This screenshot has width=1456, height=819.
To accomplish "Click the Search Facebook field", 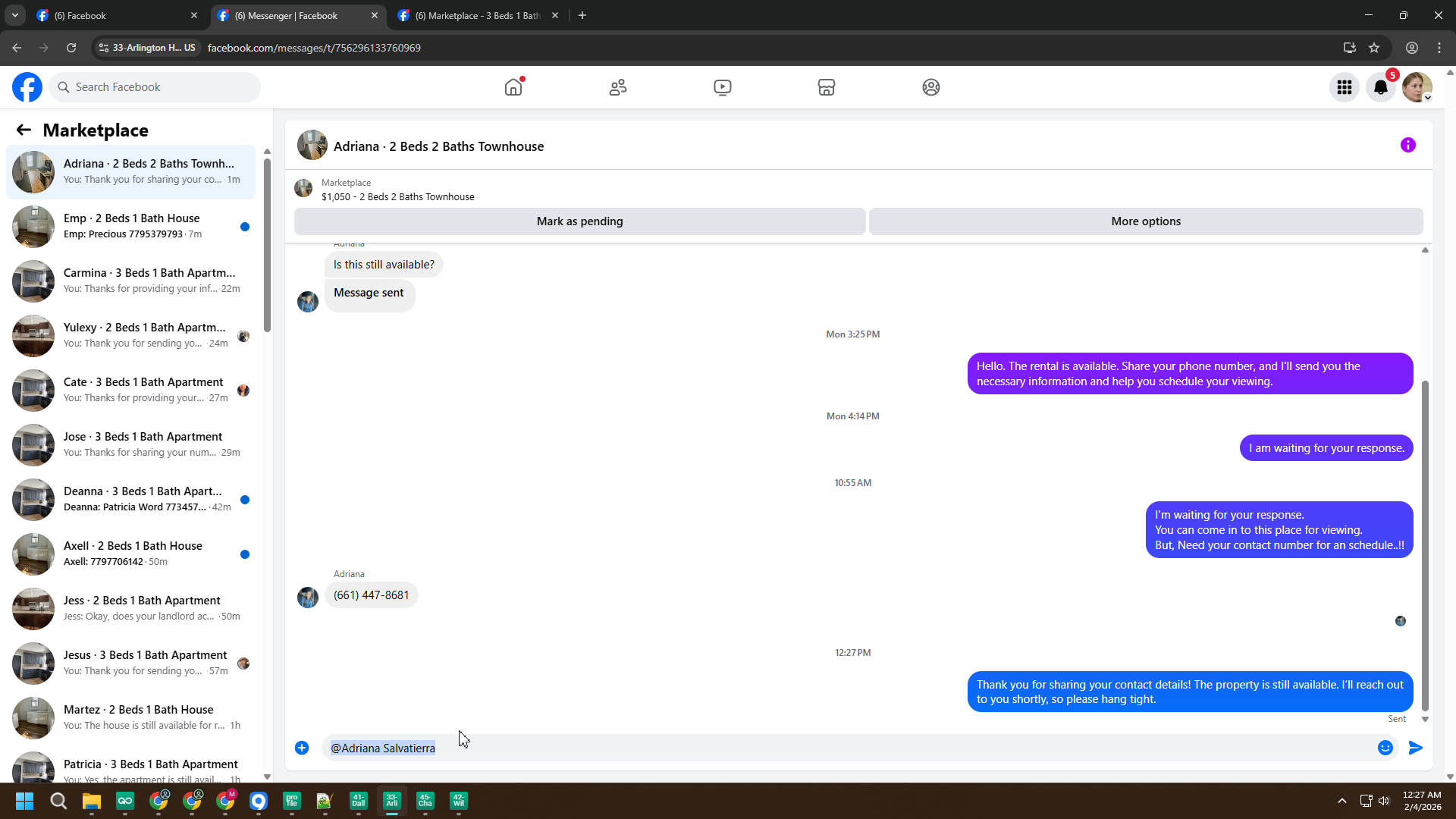I will (x=155, y=87).
